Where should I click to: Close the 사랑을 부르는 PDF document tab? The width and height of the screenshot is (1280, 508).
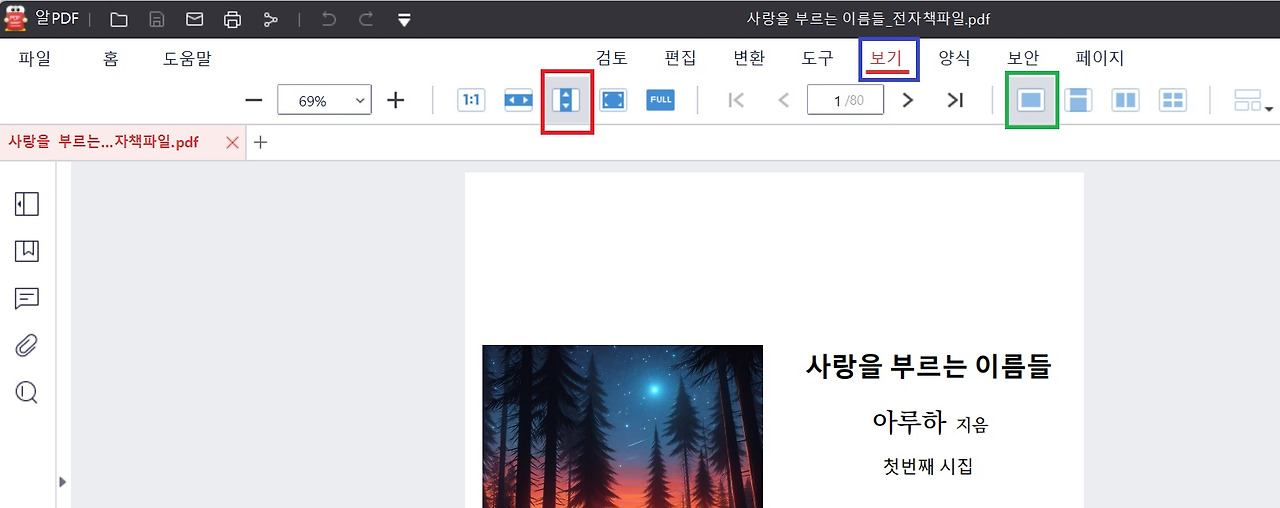pos(233,143)
